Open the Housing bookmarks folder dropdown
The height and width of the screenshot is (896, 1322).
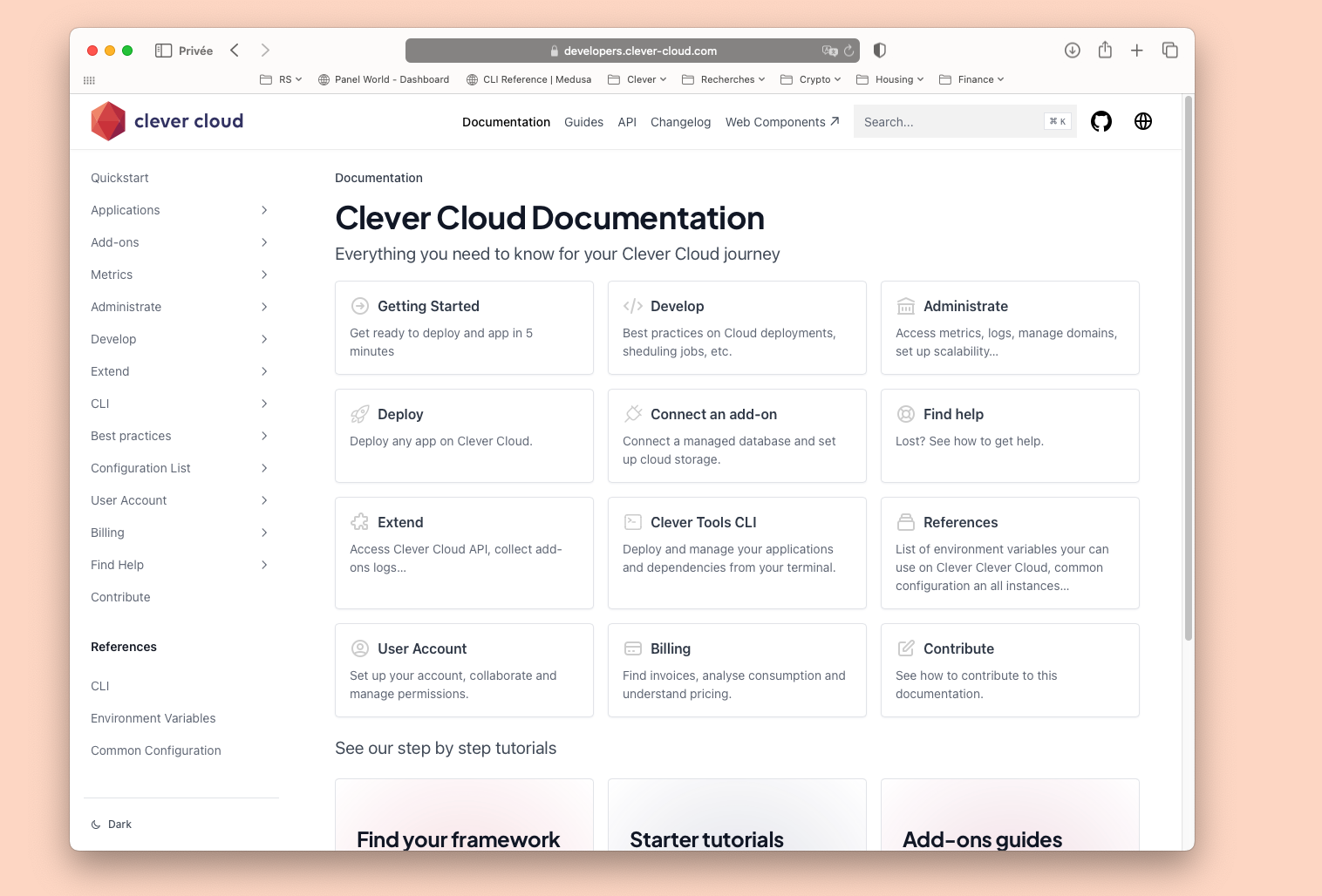pos(890,79)
